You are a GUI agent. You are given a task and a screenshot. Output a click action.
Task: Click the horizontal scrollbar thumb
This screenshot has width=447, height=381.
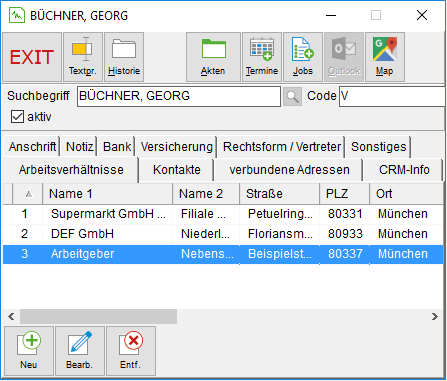(x=98, y=316)
